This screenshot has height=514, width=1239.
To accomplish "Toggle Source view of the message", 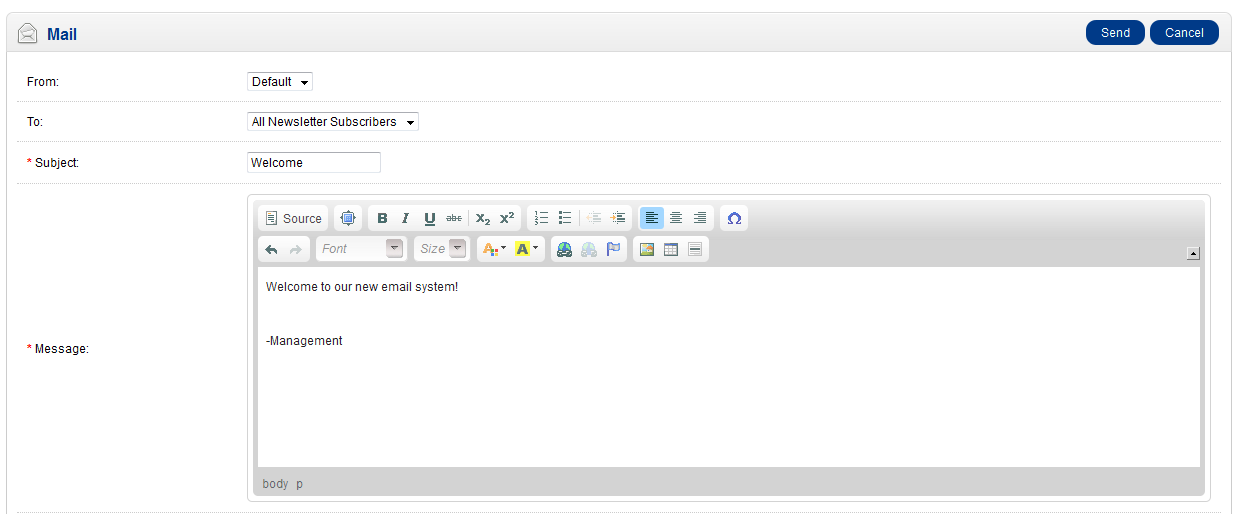I will (x=293, y=218).
